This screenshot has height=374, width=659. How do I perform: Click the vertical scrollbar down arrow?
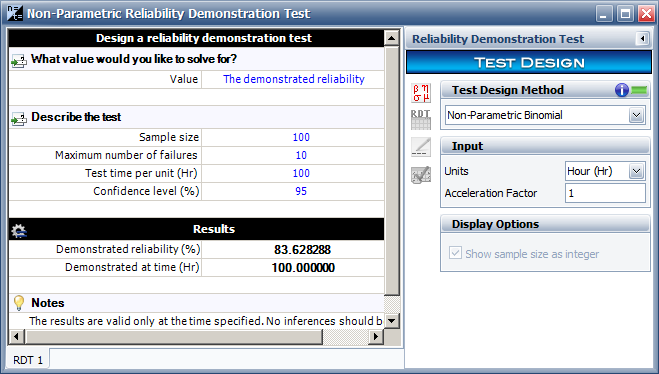coord(392,321)
